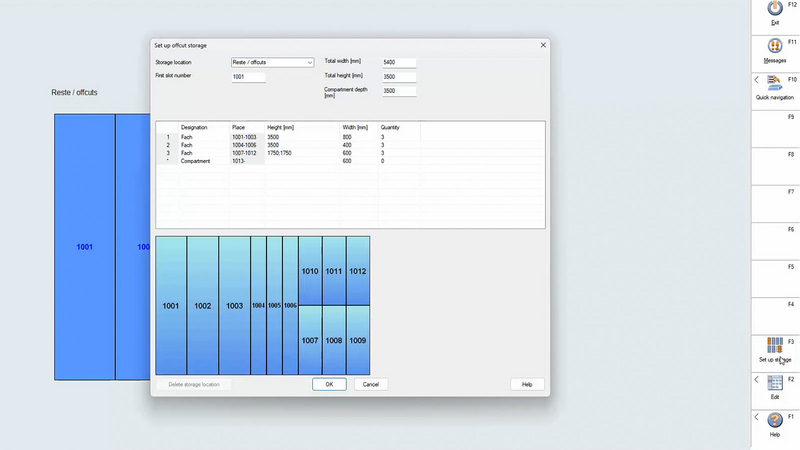The height and width of the screenshot is (450, 800).
Task: Open the Help icon in the sidebar (F1)
Action: tap(774, 420)
